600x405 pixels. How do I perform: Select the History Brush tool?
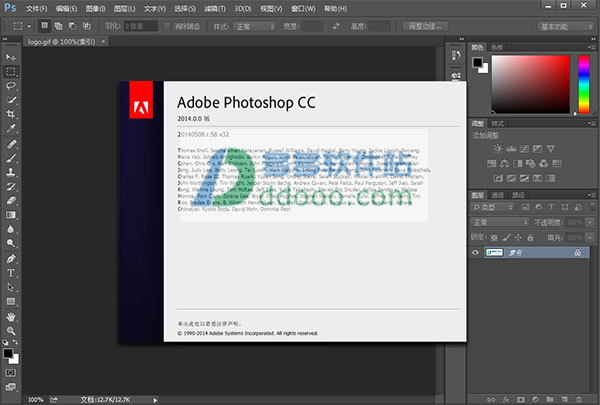click(x=11, y=186)
